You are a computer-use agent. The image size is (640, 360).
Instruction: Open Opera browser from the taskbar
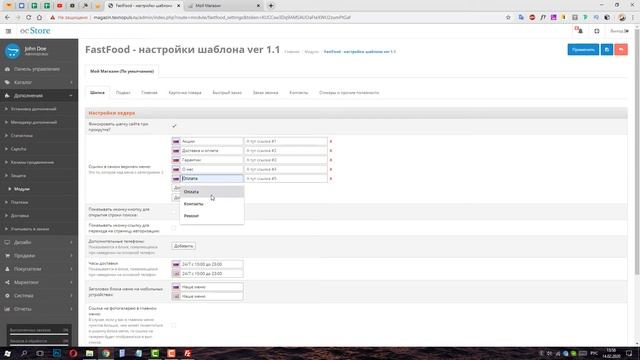(x=73, y=353)
